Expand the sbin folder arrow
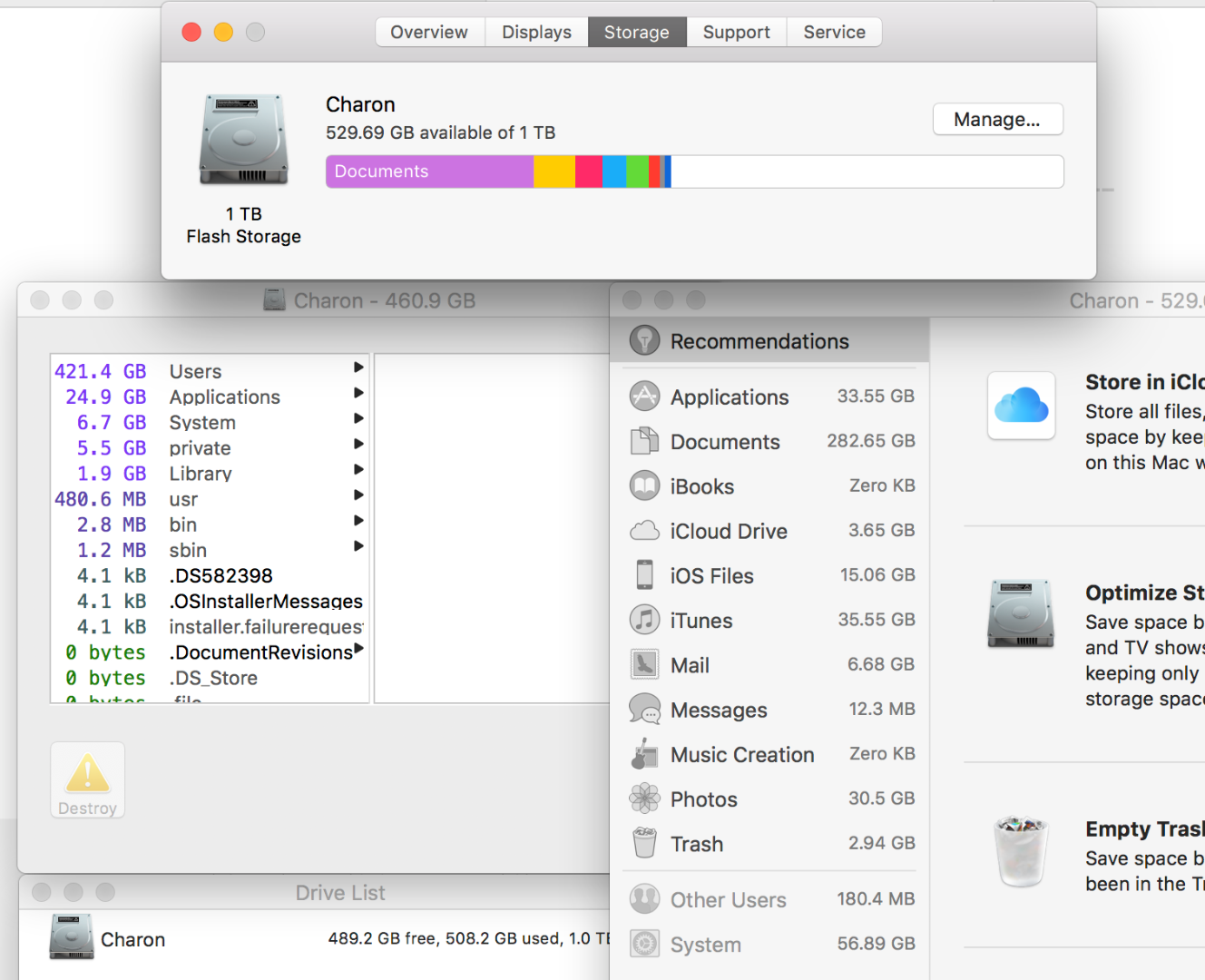The width and height of the screenshot is (1205, 980). [x=358, y=545]
